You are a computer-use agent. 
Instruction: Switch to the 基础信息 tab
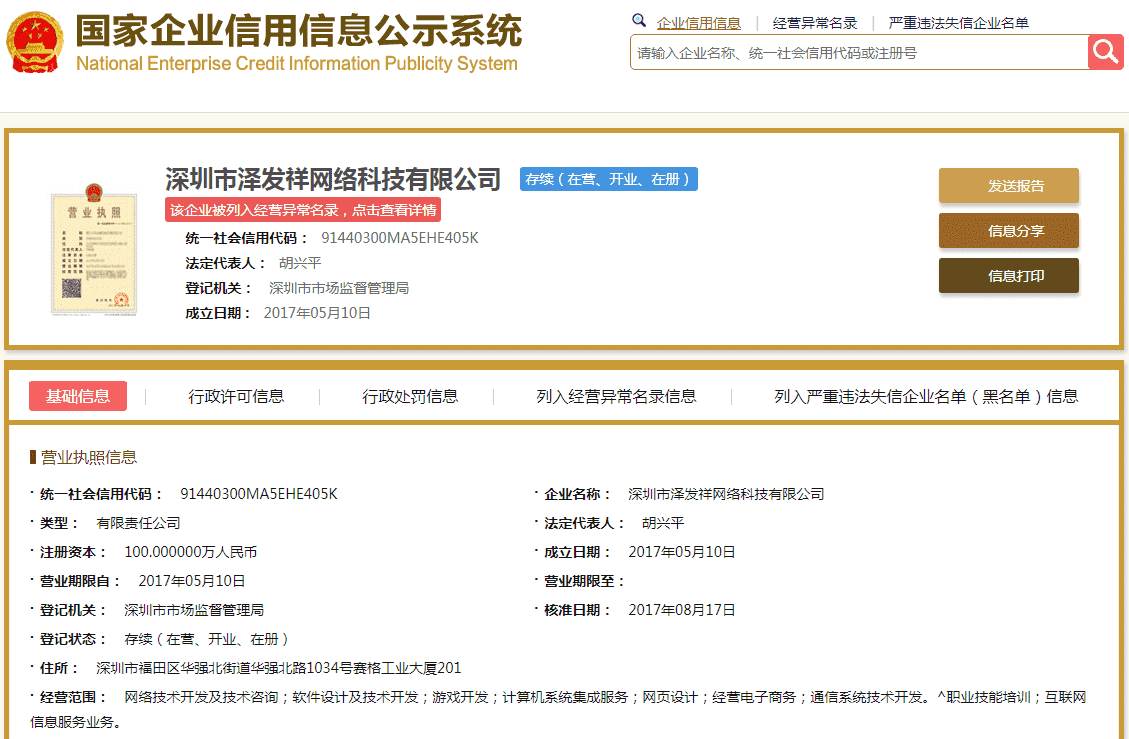(x=78, y=396)
